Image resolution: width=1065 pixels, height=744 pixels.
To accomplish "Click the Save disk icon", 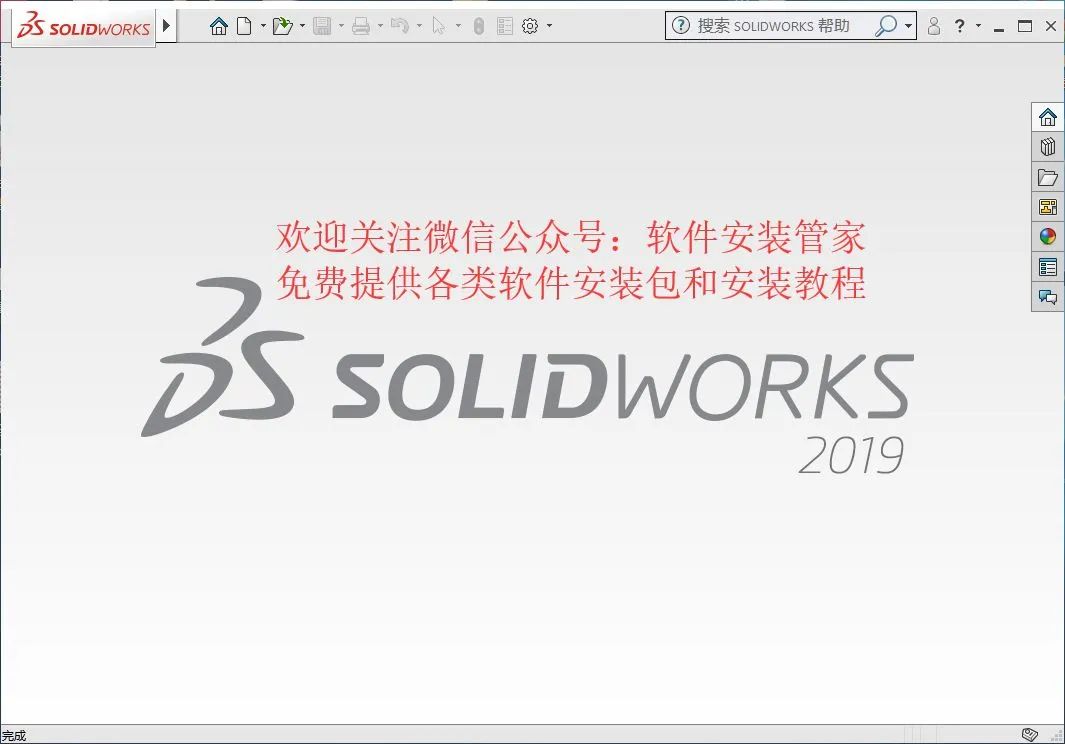I will coord(322,26).
